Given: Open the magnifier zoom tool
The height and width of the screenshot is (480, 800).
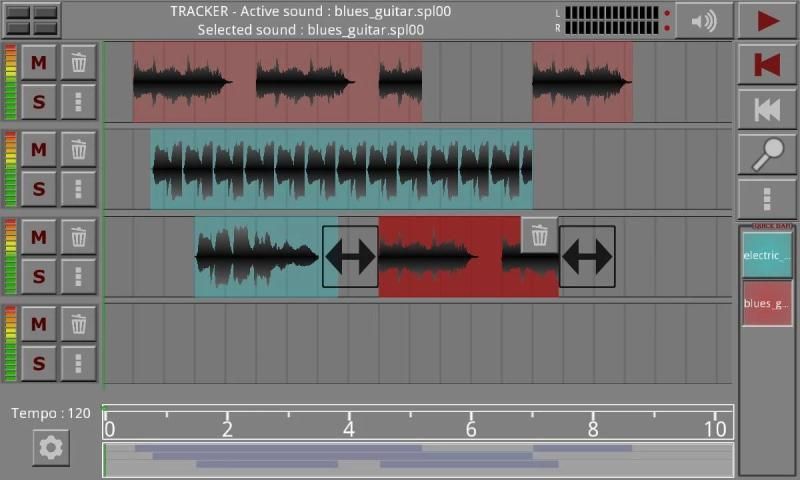Looking at the screenshot, I should [x=767, y=154].
